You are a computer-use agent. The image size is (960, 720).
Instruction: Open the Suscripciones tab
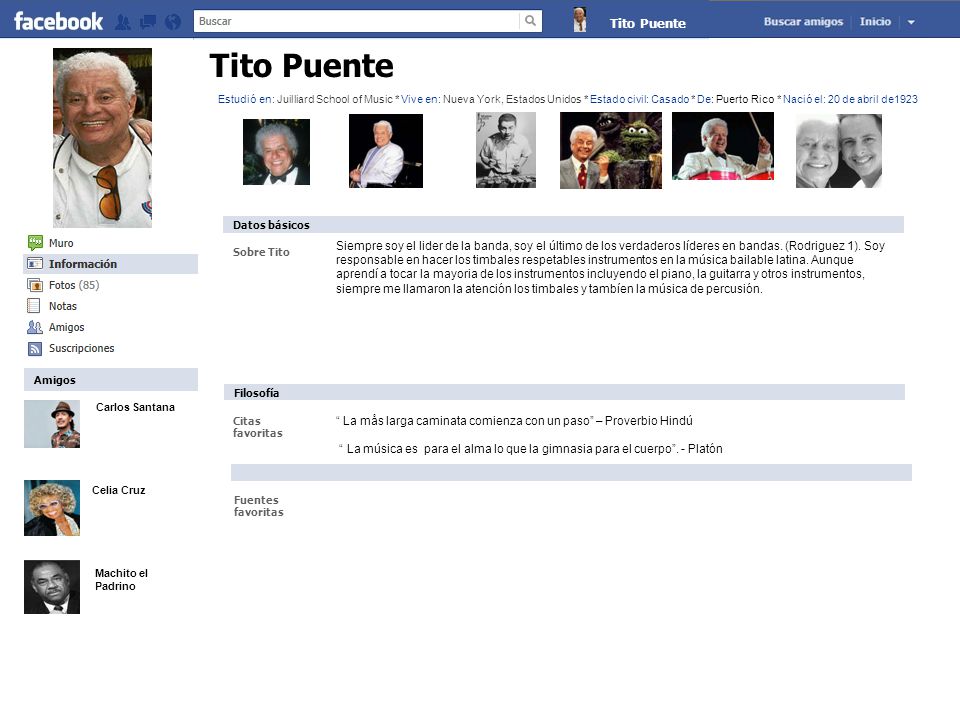[81, 348]
